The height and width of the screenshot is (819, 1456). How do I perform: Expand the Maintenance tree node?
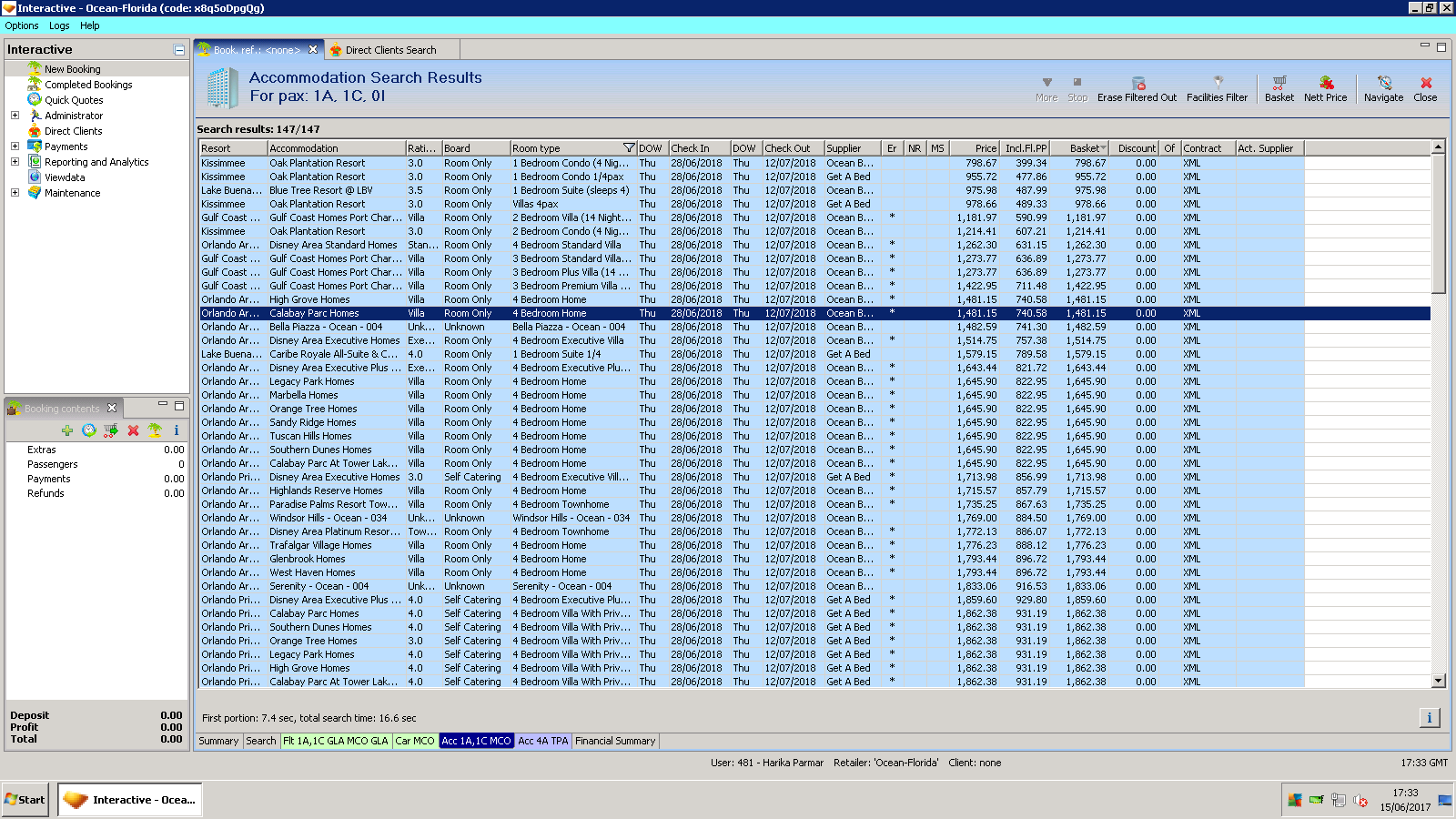(x=15, y=193)
